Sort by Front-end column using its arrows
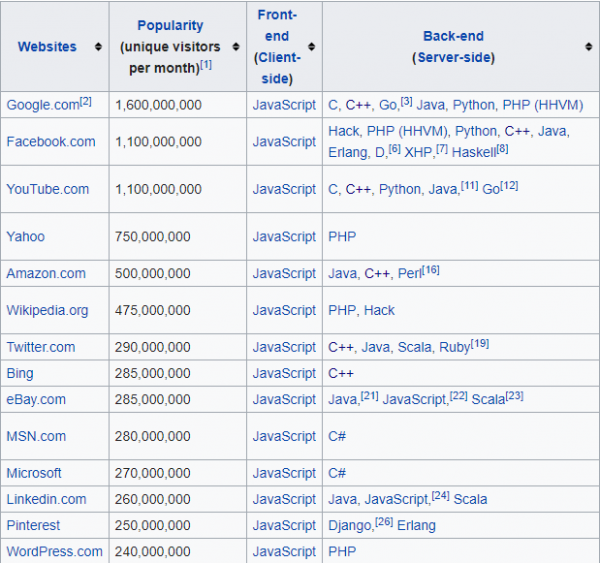 point(311,47)
